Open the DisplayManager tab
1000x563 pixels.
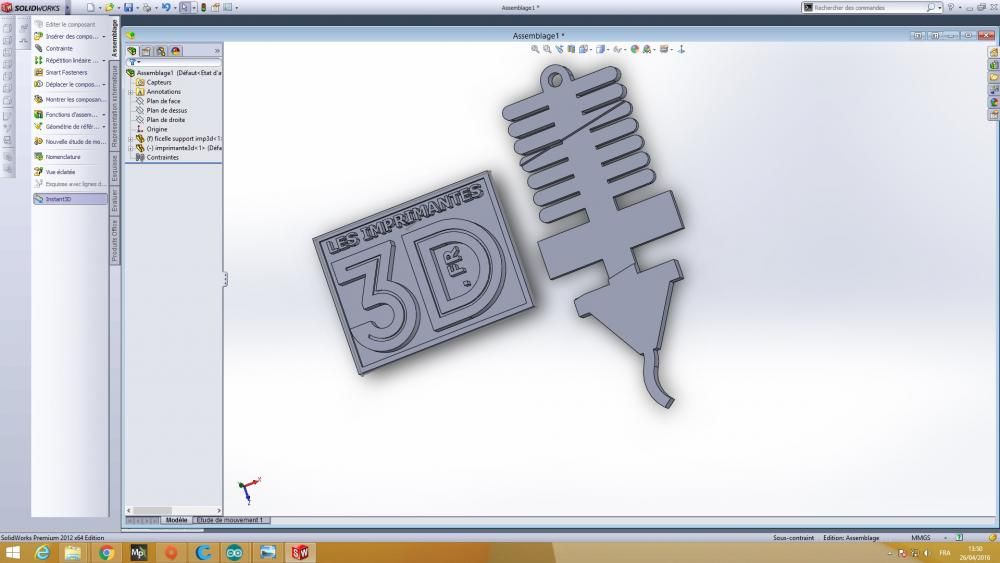176,51
